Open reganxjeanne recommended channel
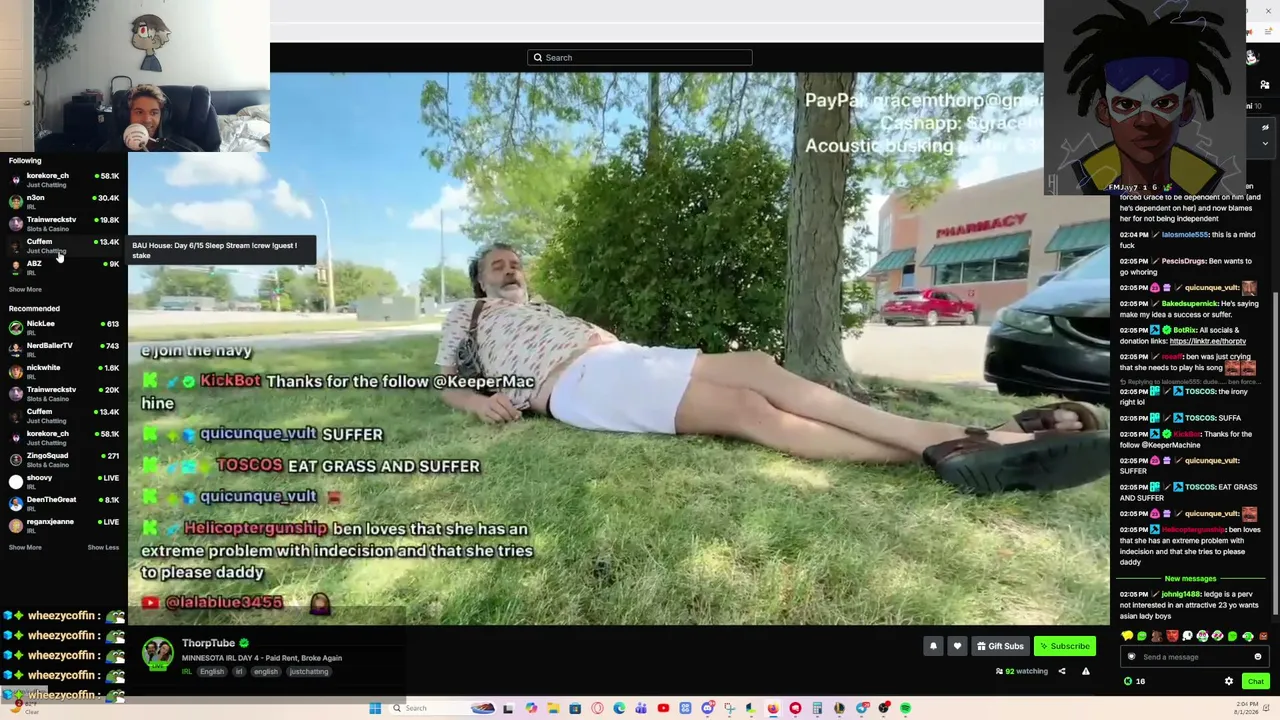The height and width of the screenshot is (720, 1280). (64, 526)
